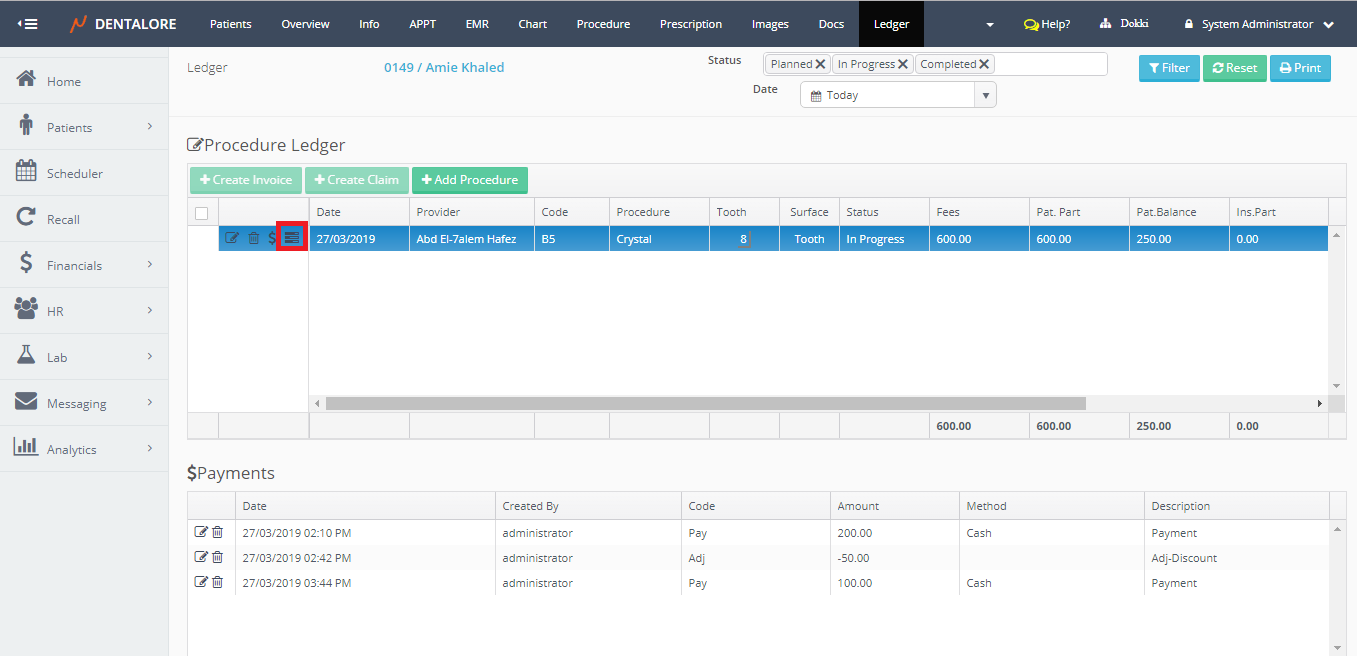This screenshot has height=656, width=1357.
Task: Edit the 02:10 PM payment entry
Action: 201,532
